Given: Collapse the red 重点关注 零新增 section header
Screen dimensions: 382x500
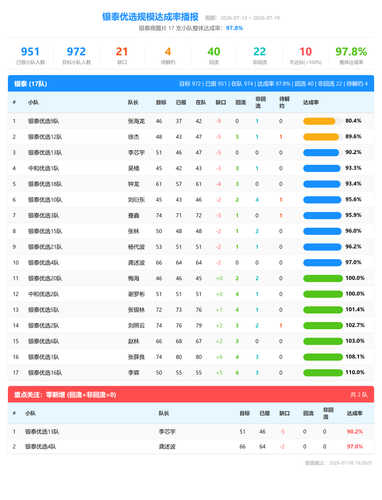Looking at the screenshot, I should 191,394.
